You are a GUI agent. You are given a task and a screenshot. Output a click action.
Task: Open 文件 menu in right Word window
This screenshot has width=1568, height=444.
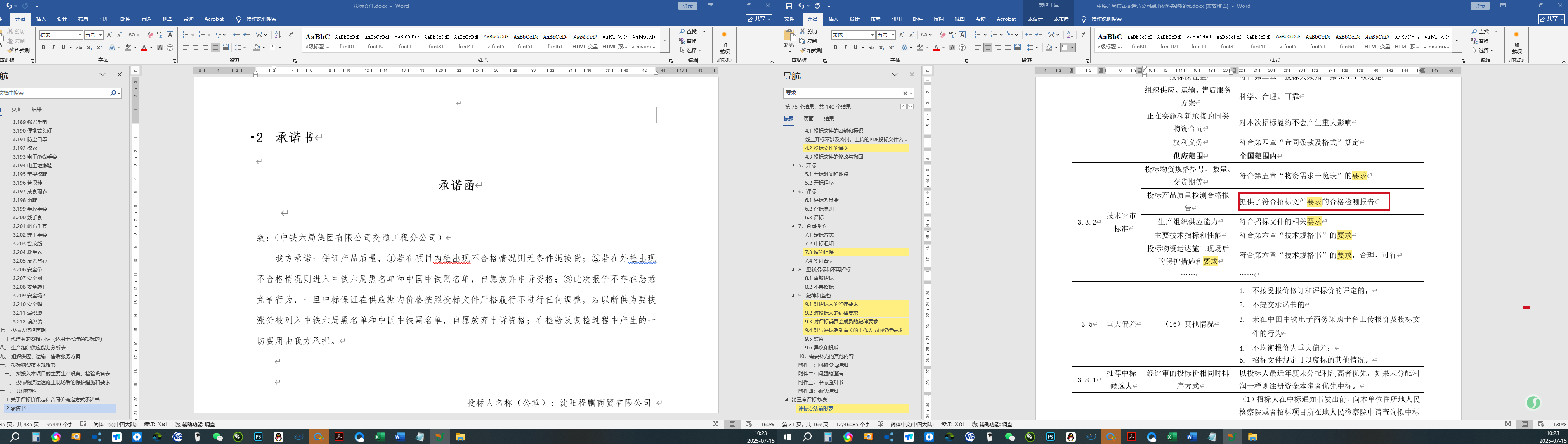pyautogui.click(x=789, y=19)
